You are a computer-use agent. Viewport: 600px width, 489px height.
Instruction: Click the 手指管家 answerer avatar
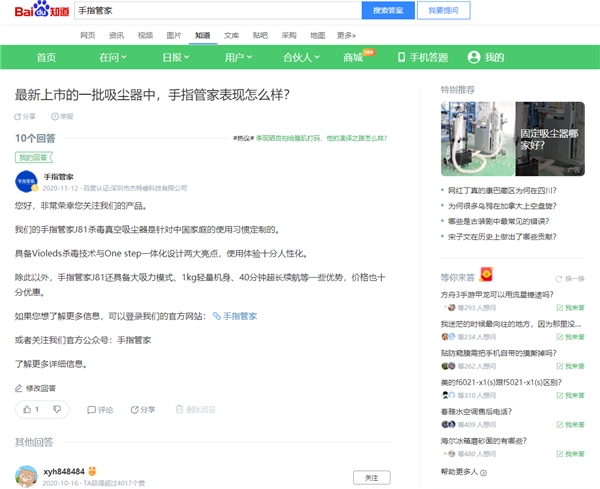pyautogui.click(x=26, y=181)
